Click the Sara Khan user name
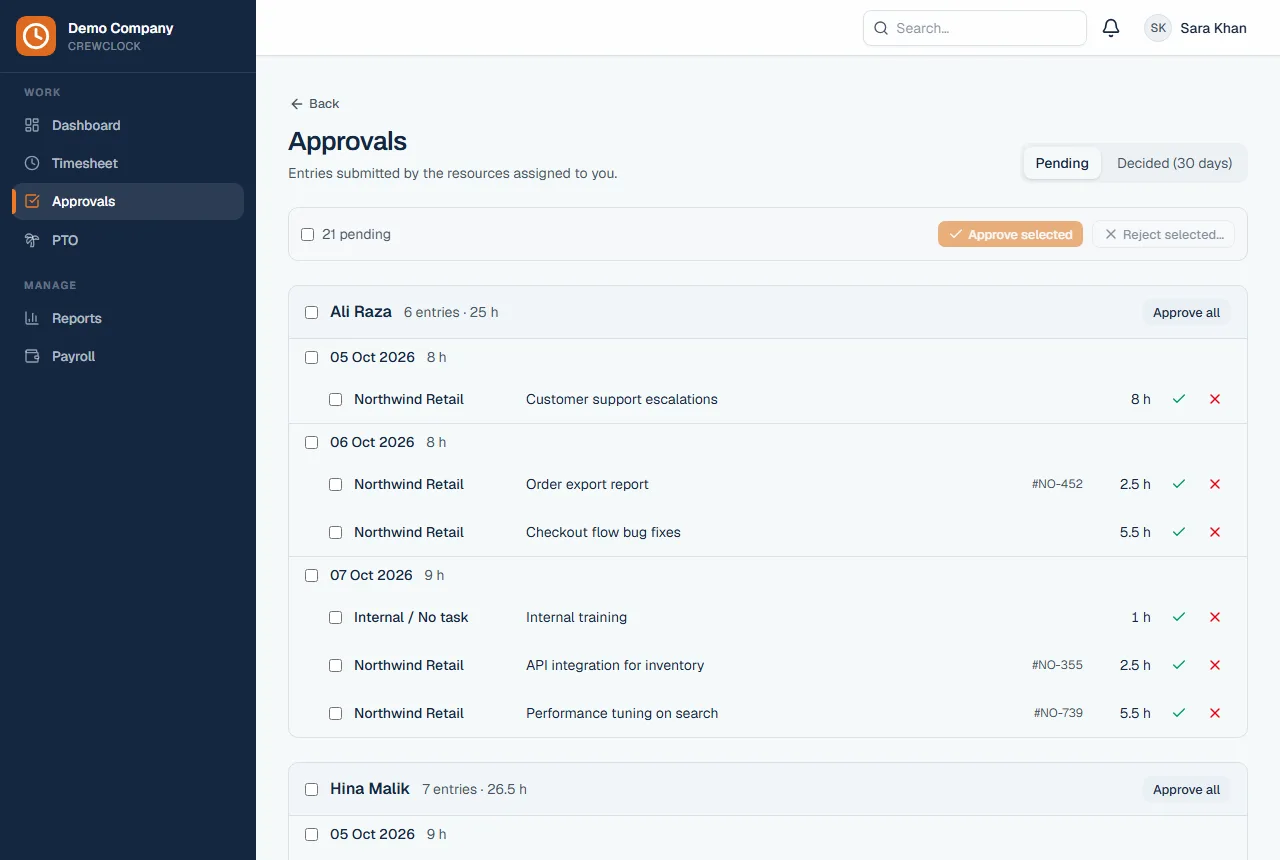The height and width of the screenshot is (860, 1280). coord(1213,28)
